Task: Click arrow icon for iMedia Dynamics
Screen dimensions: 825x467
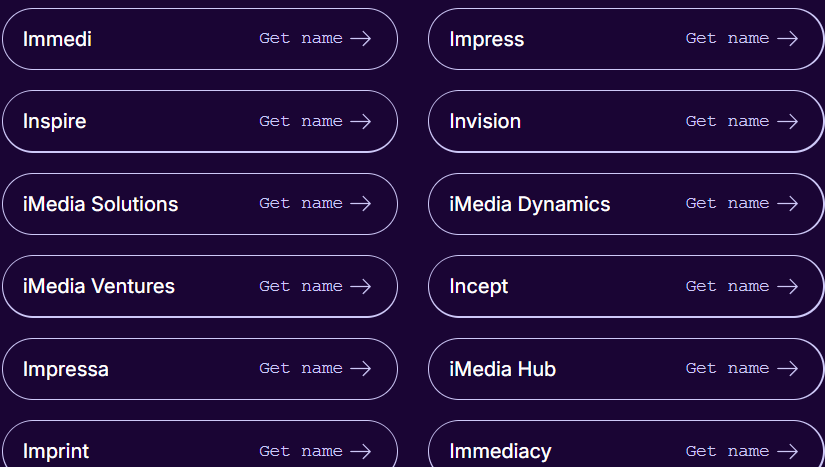Action: (x=788, y=204)
